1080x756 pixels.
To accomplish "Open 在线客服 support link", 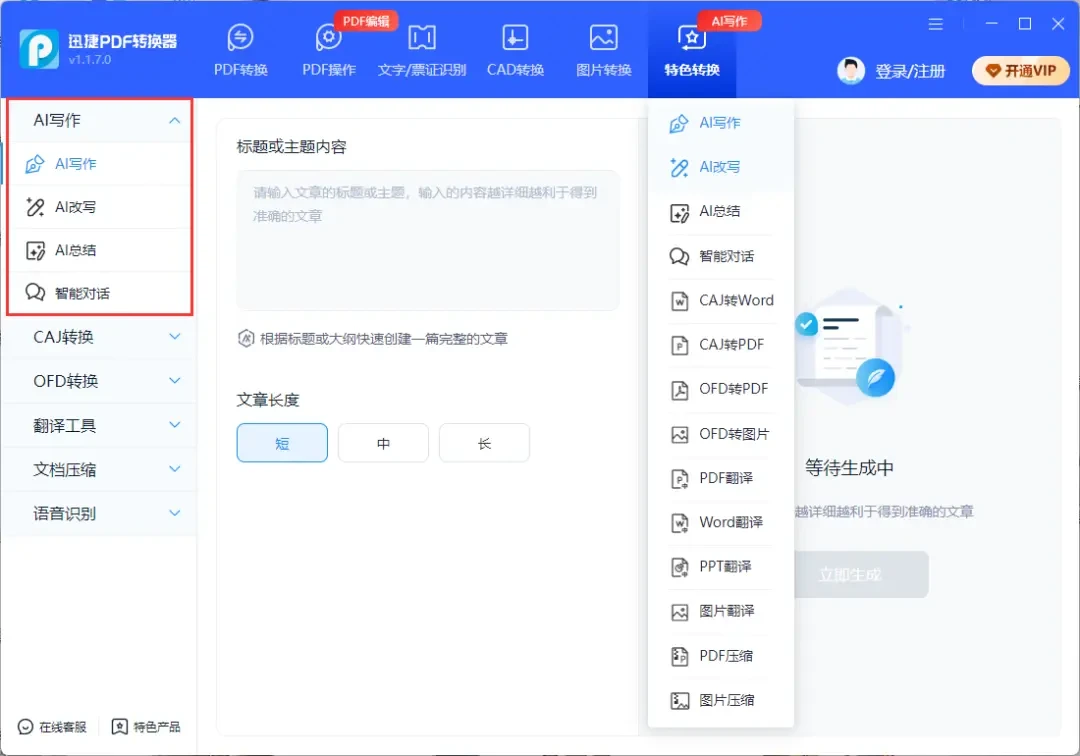I will [52, 727].
